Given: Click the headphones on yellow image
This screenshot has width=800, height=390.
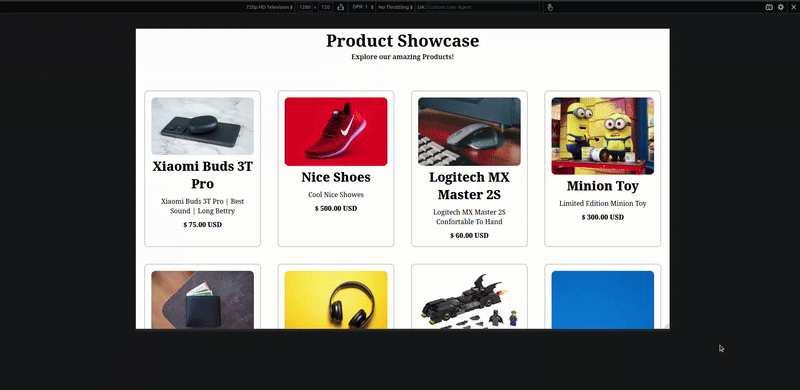Looking at the screenshot, I should 336,300.
